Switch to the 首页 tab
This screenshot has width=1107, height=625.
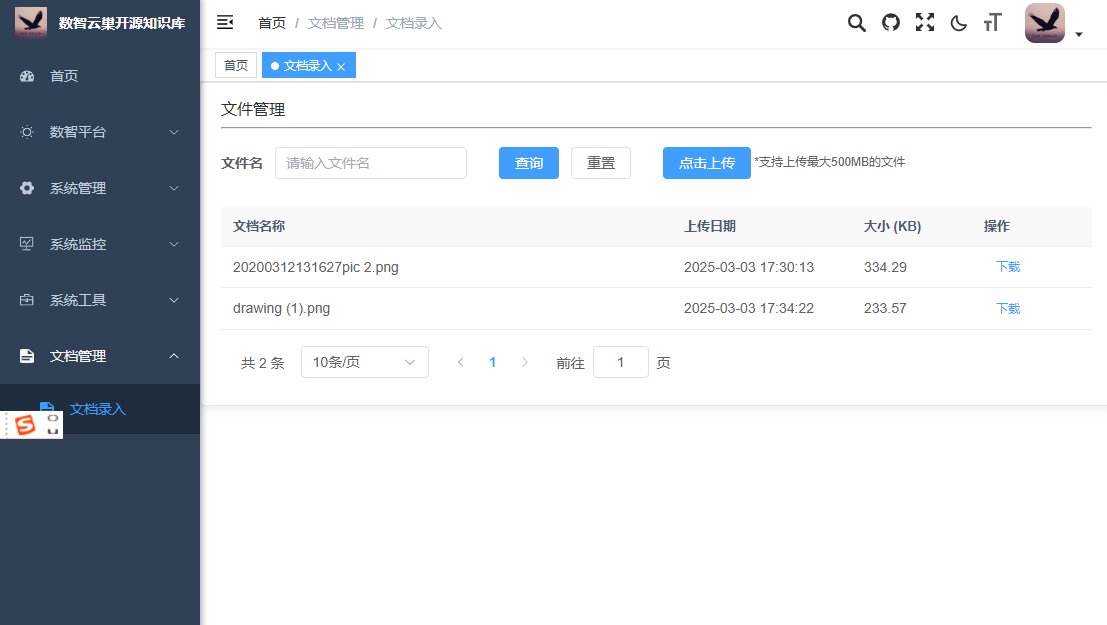pos(236,65)
